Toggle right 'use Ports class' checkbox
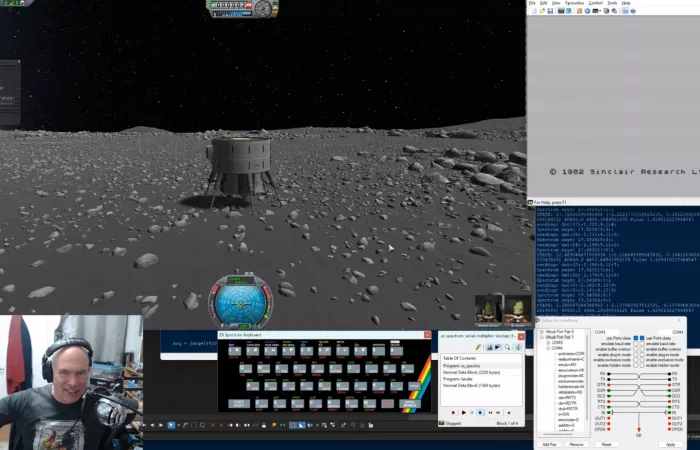The width and height of the screenshot is (700, 450). (x=642, y=338)
